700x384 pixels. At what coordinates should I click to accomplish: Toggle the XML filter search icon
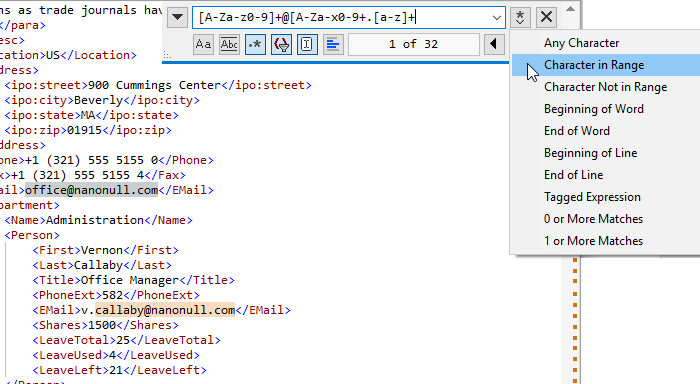click(281, 44)
